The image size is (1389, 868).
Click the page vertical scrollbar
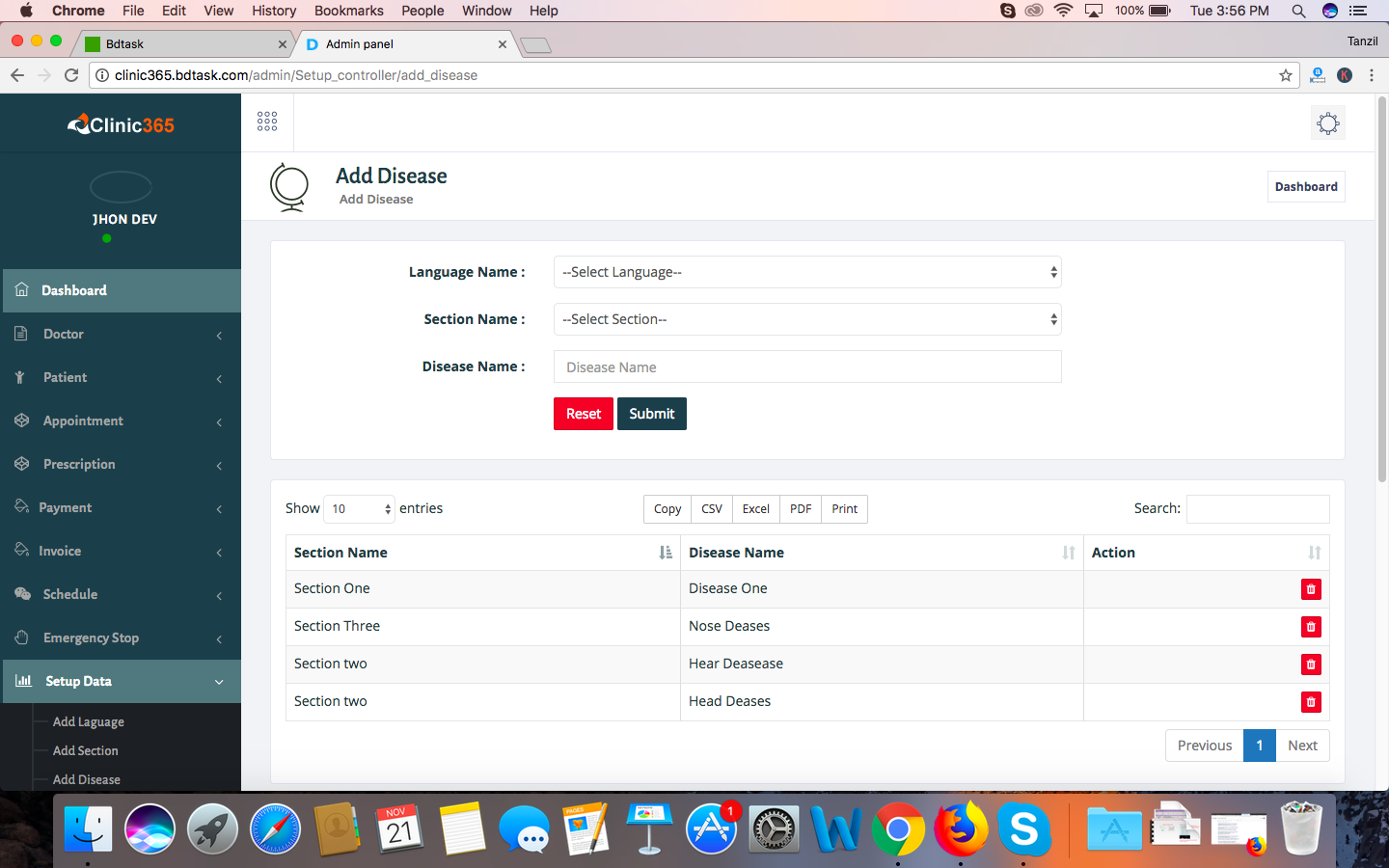(1381, 289)
